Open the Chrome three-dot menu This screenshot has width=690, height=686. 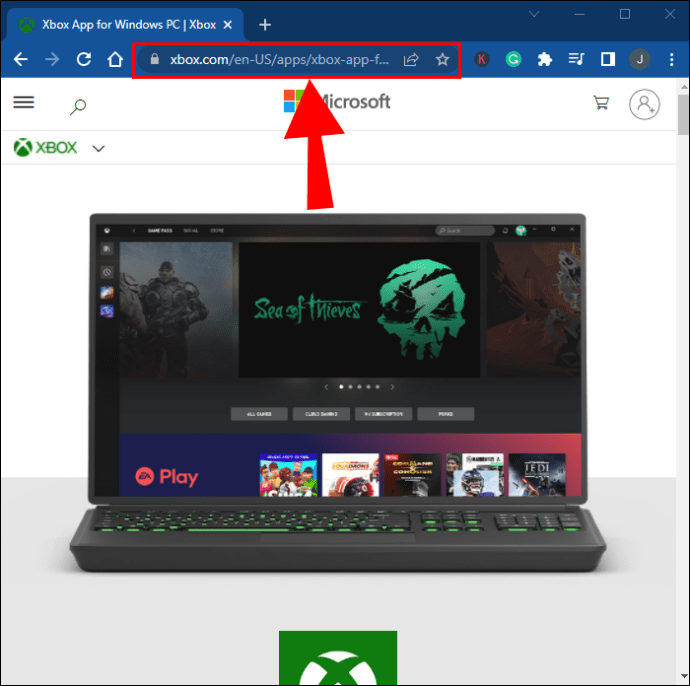coord(672,59)
